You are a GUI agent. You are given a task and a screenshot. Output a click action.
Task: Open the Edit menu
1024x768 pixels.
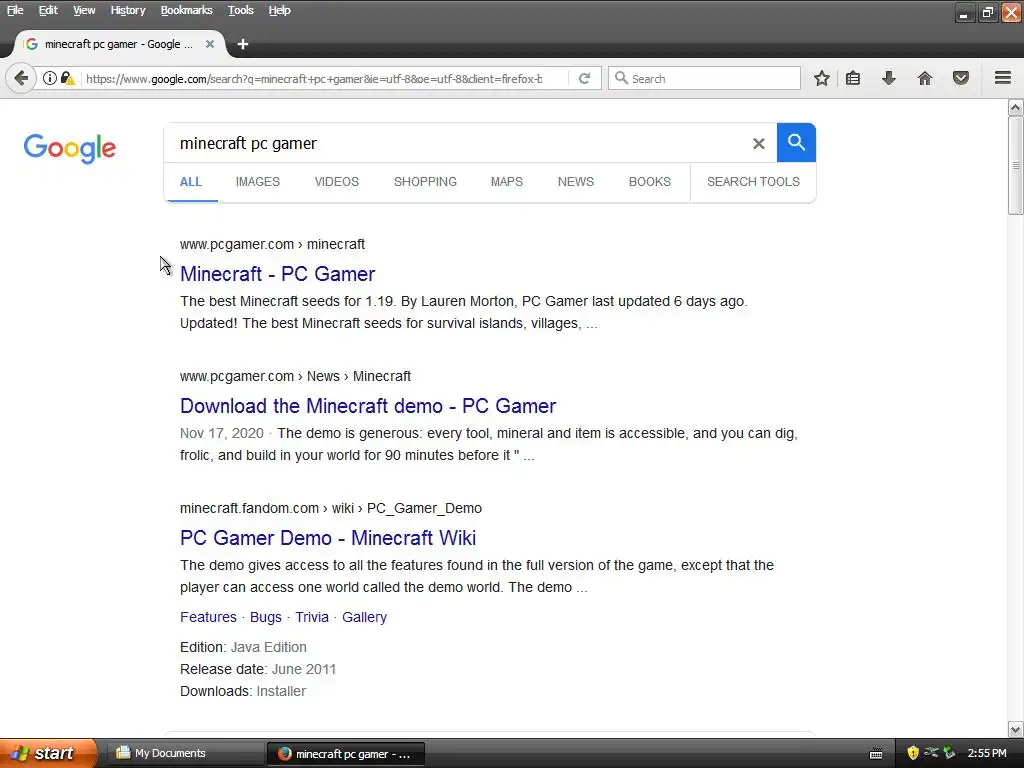(x=48, y=10)
